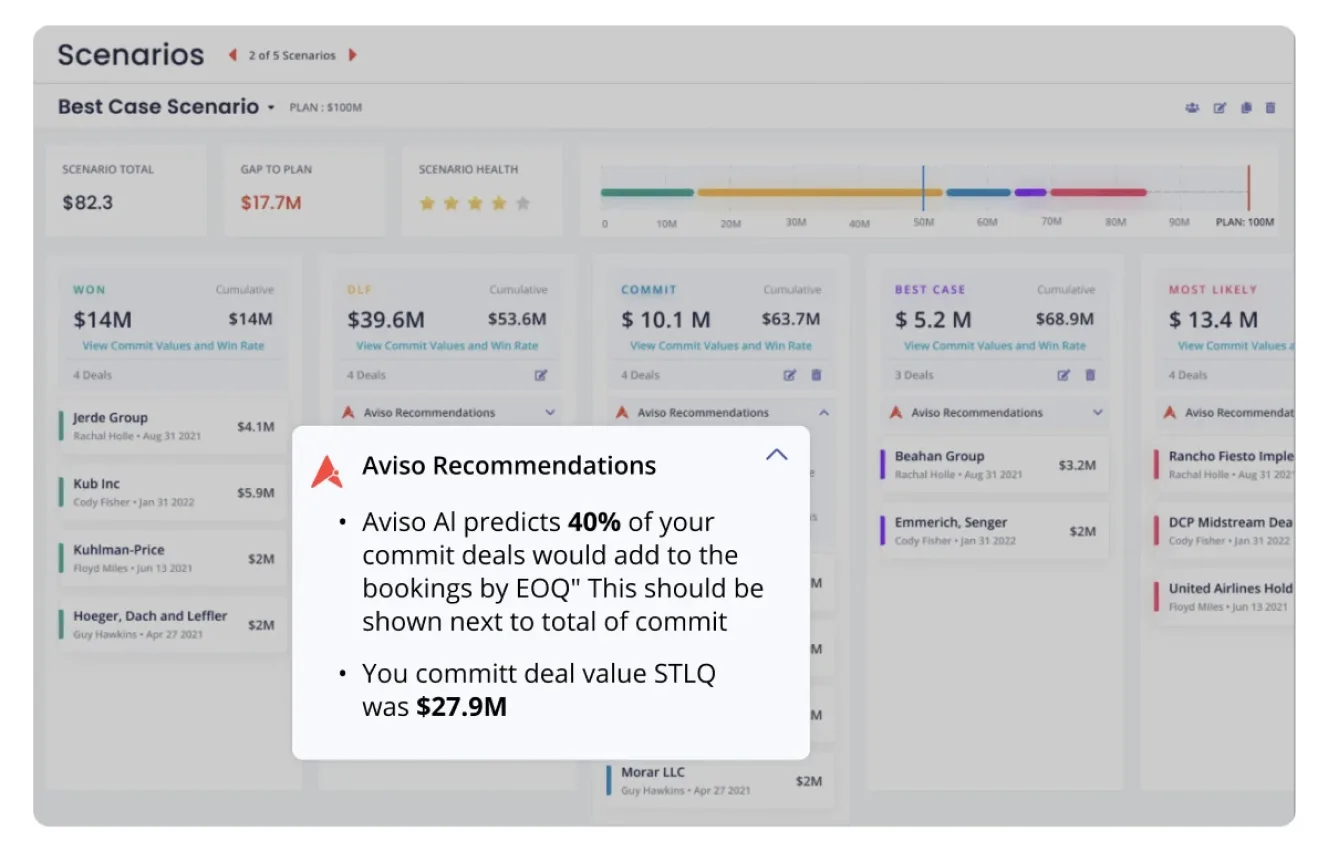Click Aviso logo in Commit recommendations row
The width and height of the screenshot is (1328, 852).
point(621,412)
